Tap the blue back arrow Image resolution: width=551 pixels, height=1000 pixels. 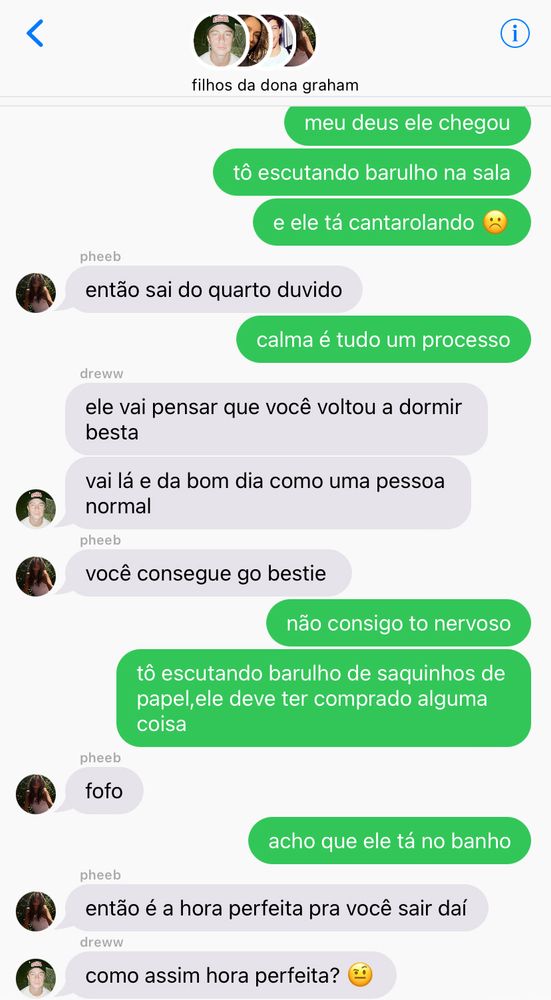point(35,33)
